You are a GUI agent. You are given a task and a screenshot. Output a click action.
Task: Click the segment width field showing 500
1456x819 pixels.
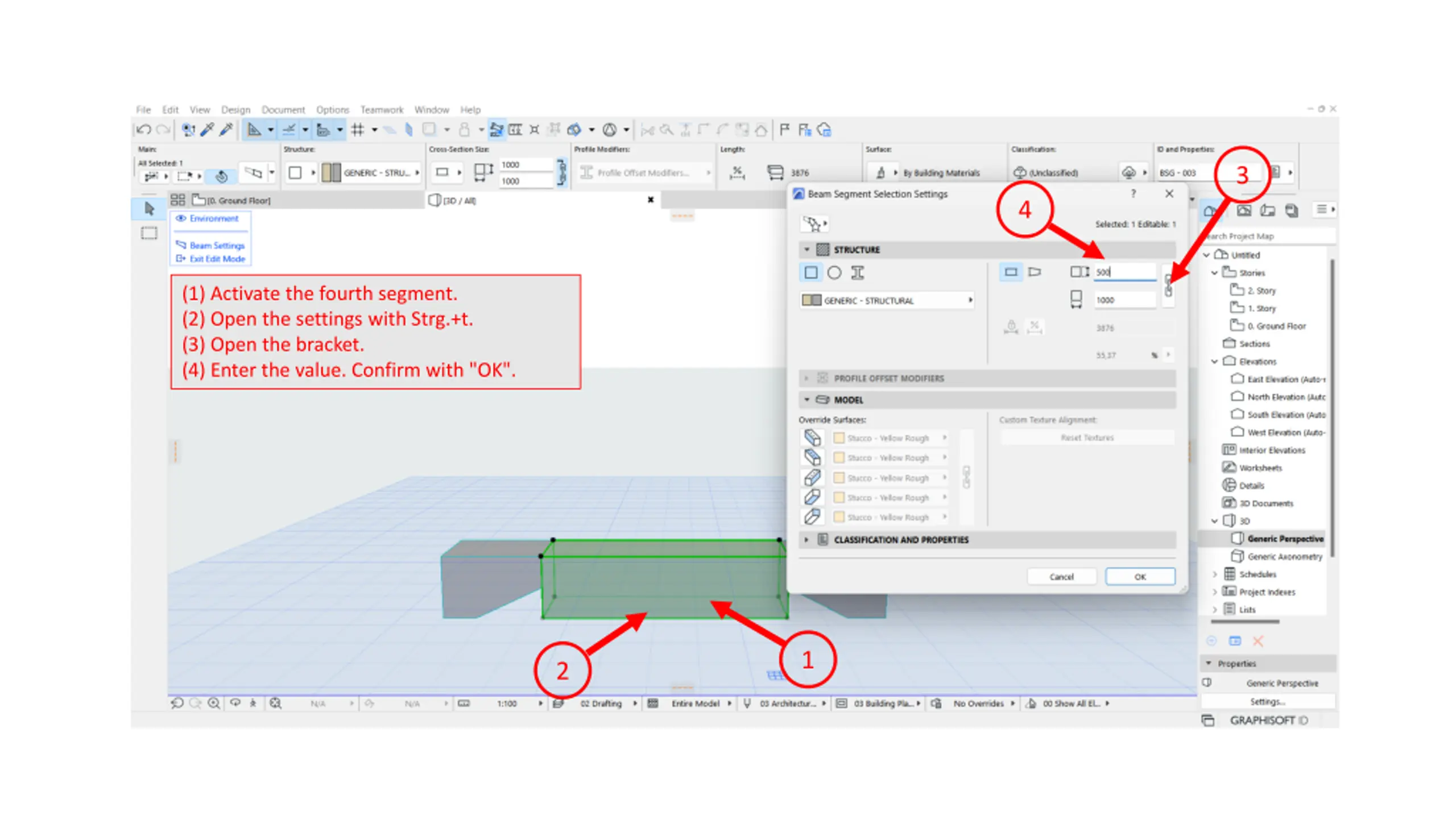pyautogui.click(x=1124, y=272)
